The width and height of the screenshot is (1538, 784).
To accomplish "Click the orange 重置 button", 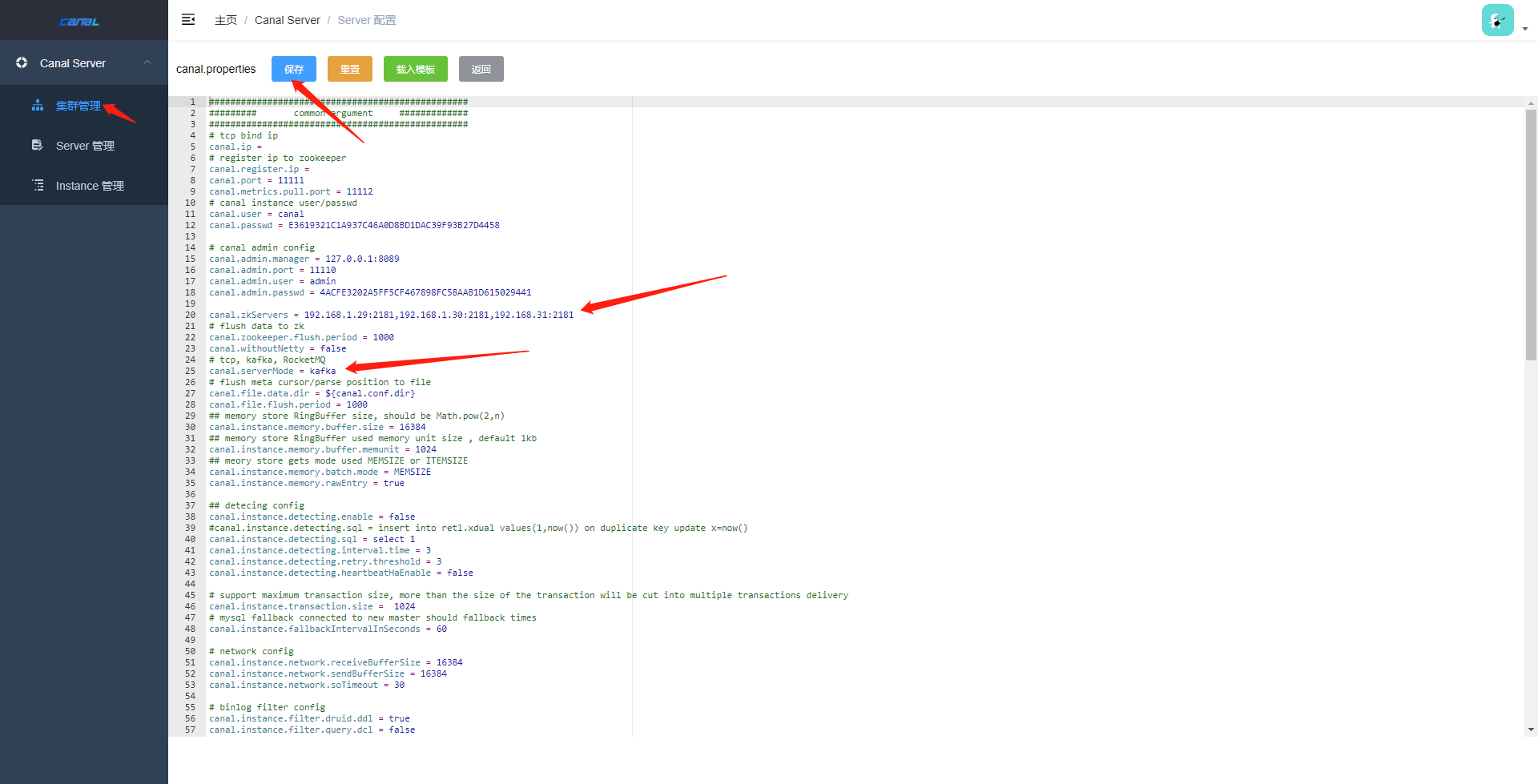I will click(x=350, y=69).
